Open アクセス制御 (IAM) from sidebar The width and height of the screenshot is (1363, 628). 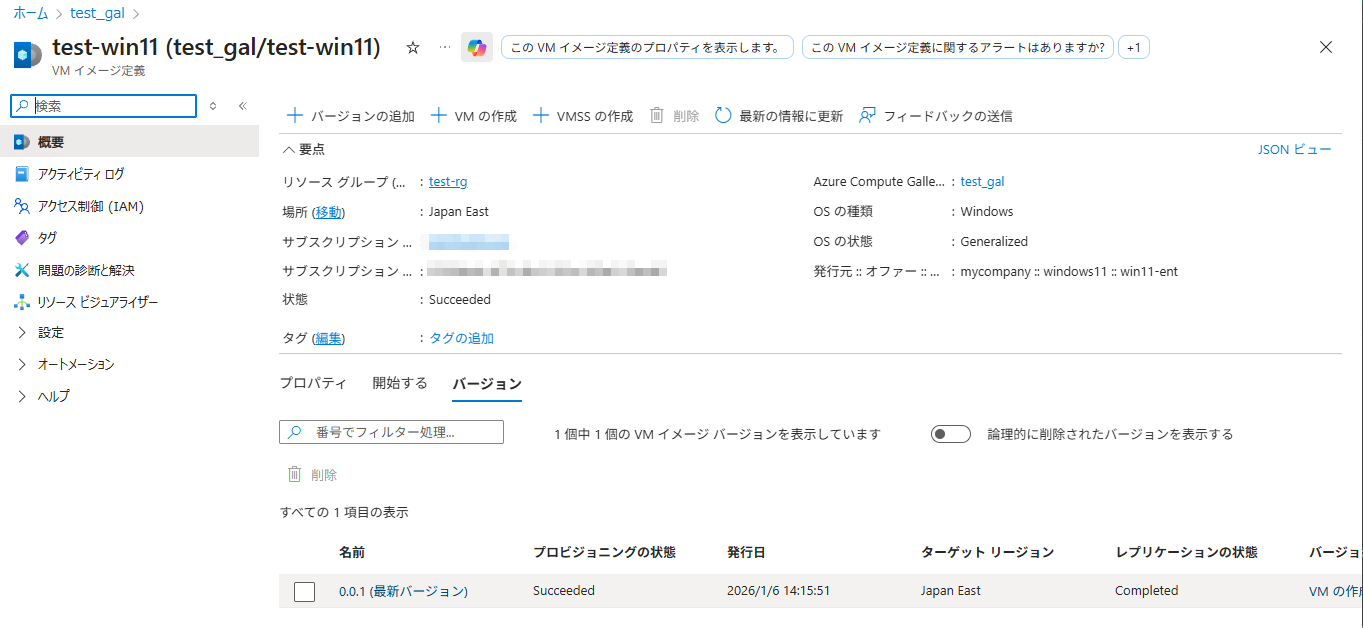[90, 206]
